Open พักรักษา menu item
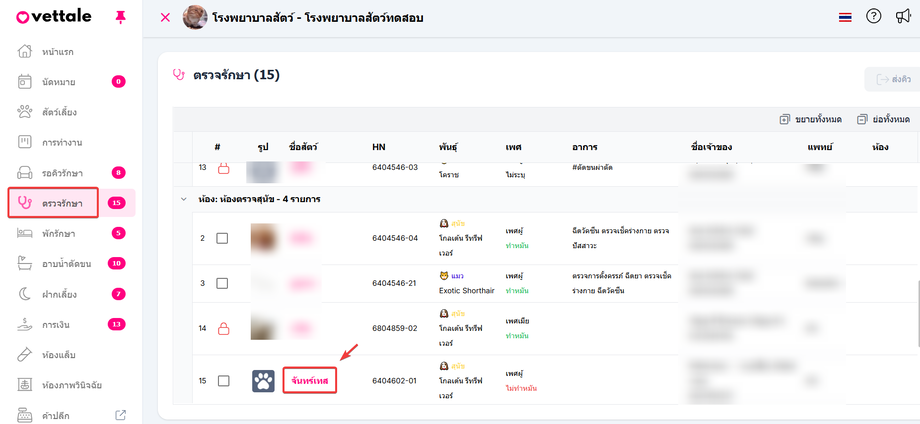920x424 pixels. pos(59,234)
